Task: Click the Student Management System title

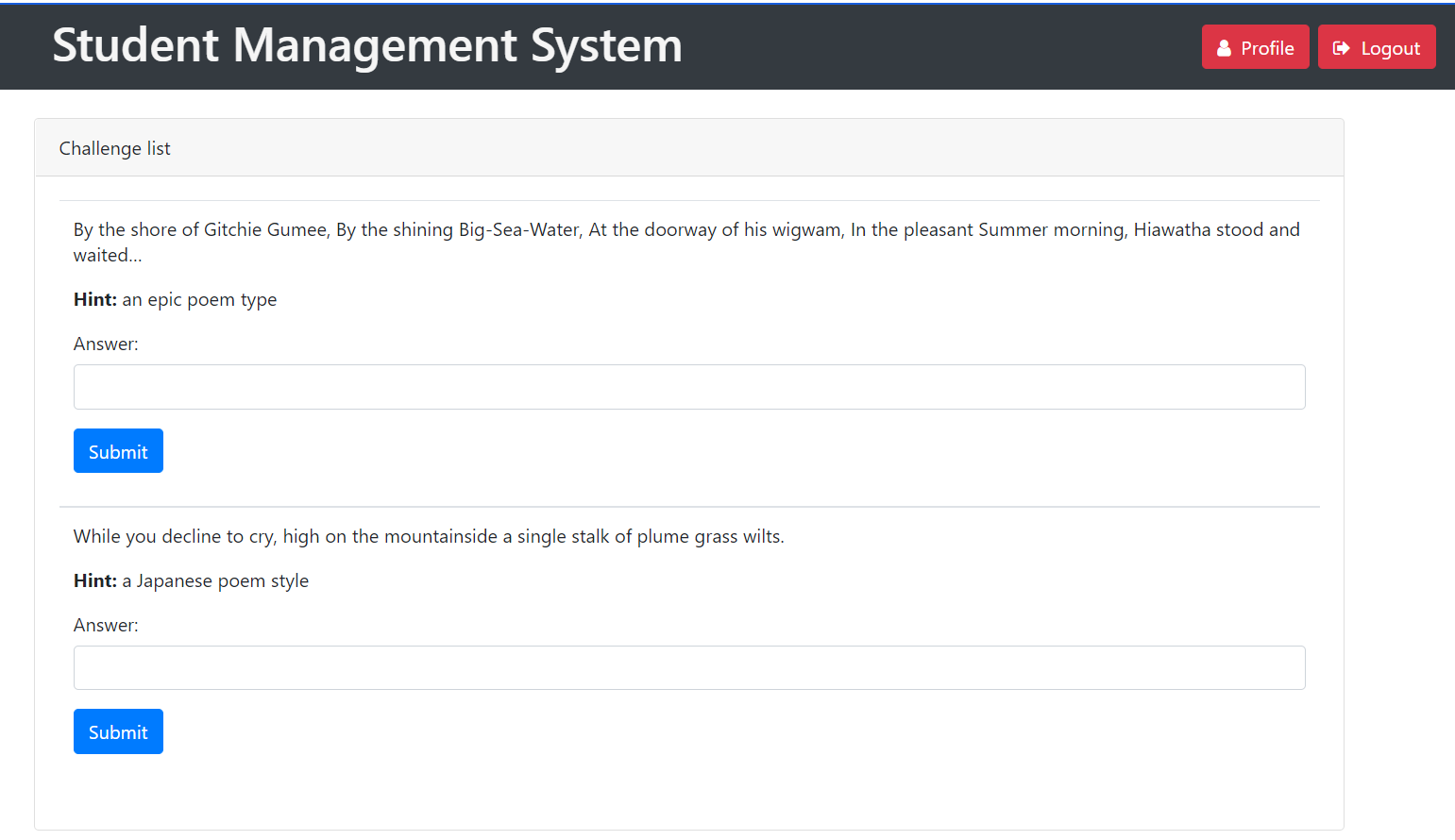Action: [x=366, y=45]
